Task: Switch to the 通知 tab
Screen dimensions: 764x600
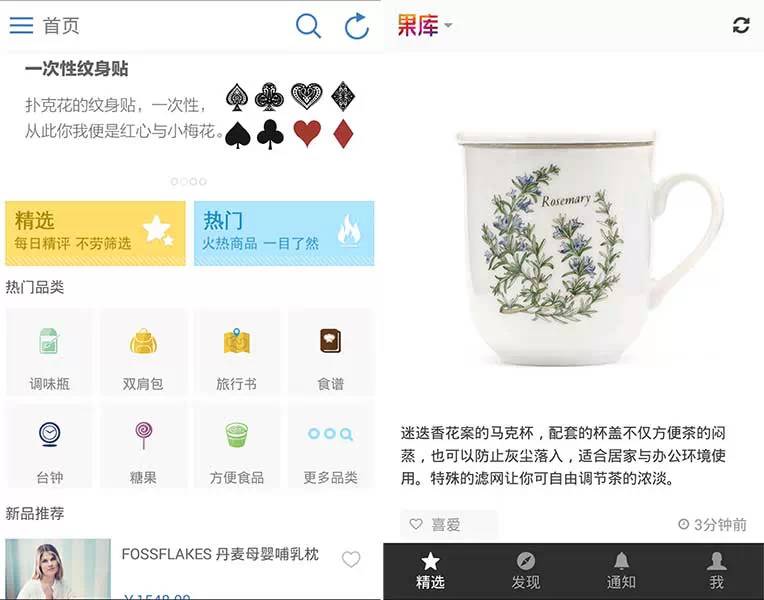Action: point(621,571)
